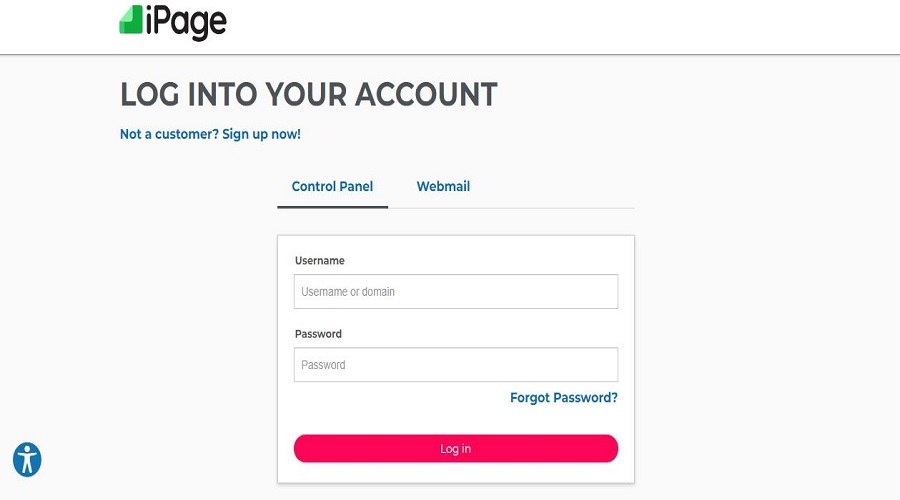
Task: Focus the Password input field
Action: click(456, 365)
